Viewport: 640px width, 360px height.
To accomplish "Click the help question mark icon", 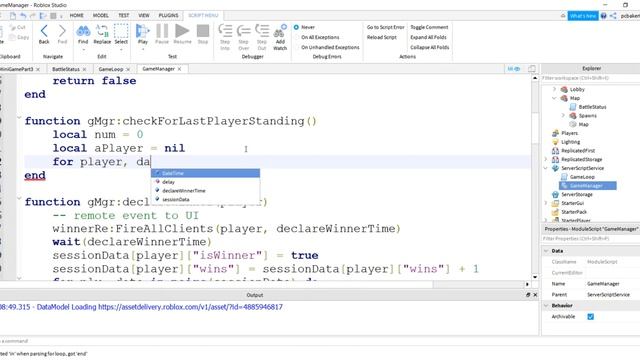I will tap(604, 16).
